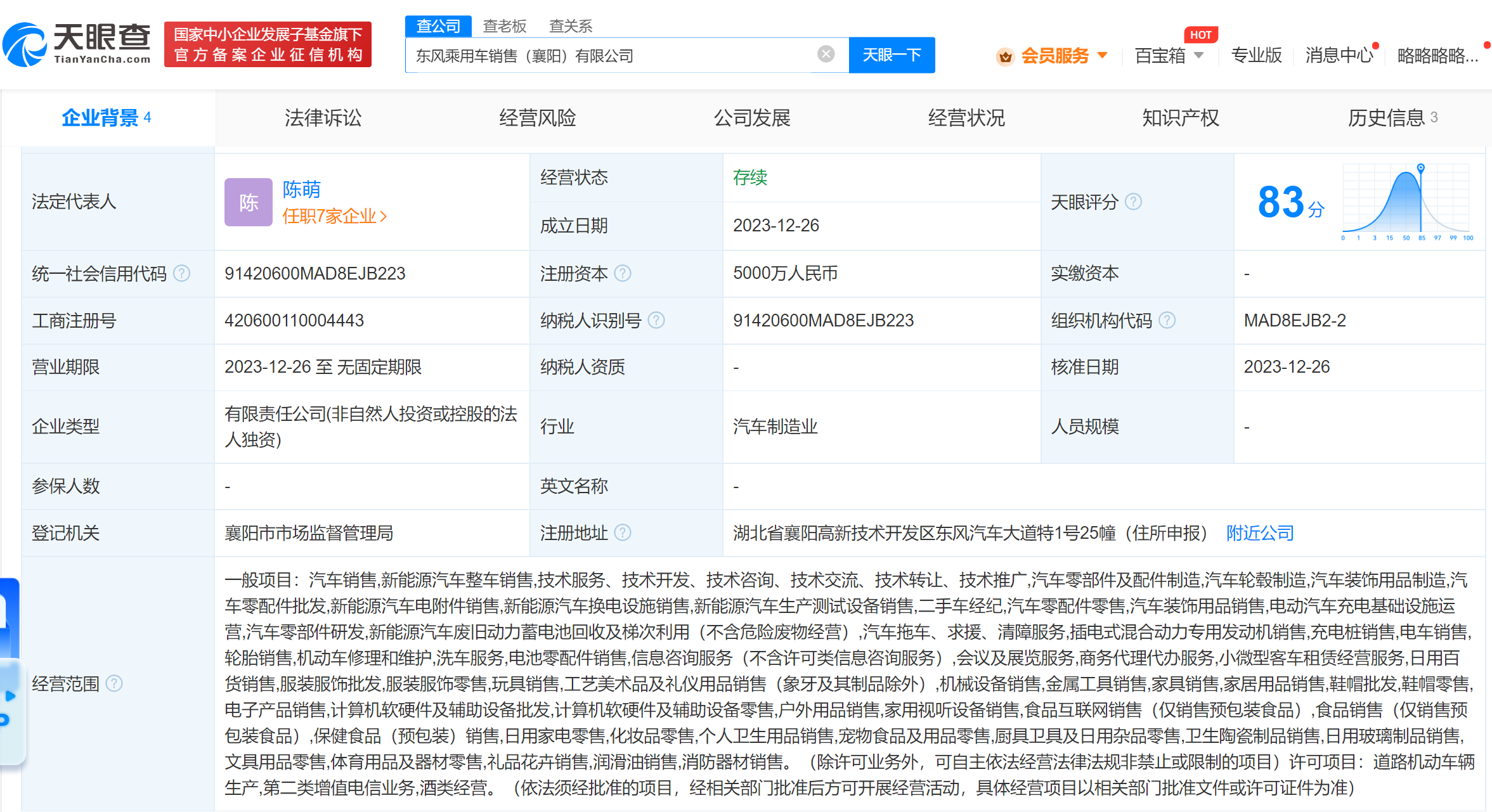
Task: Click the score distribution chart
Action: pyautogui.click(x=1407, y=202)
